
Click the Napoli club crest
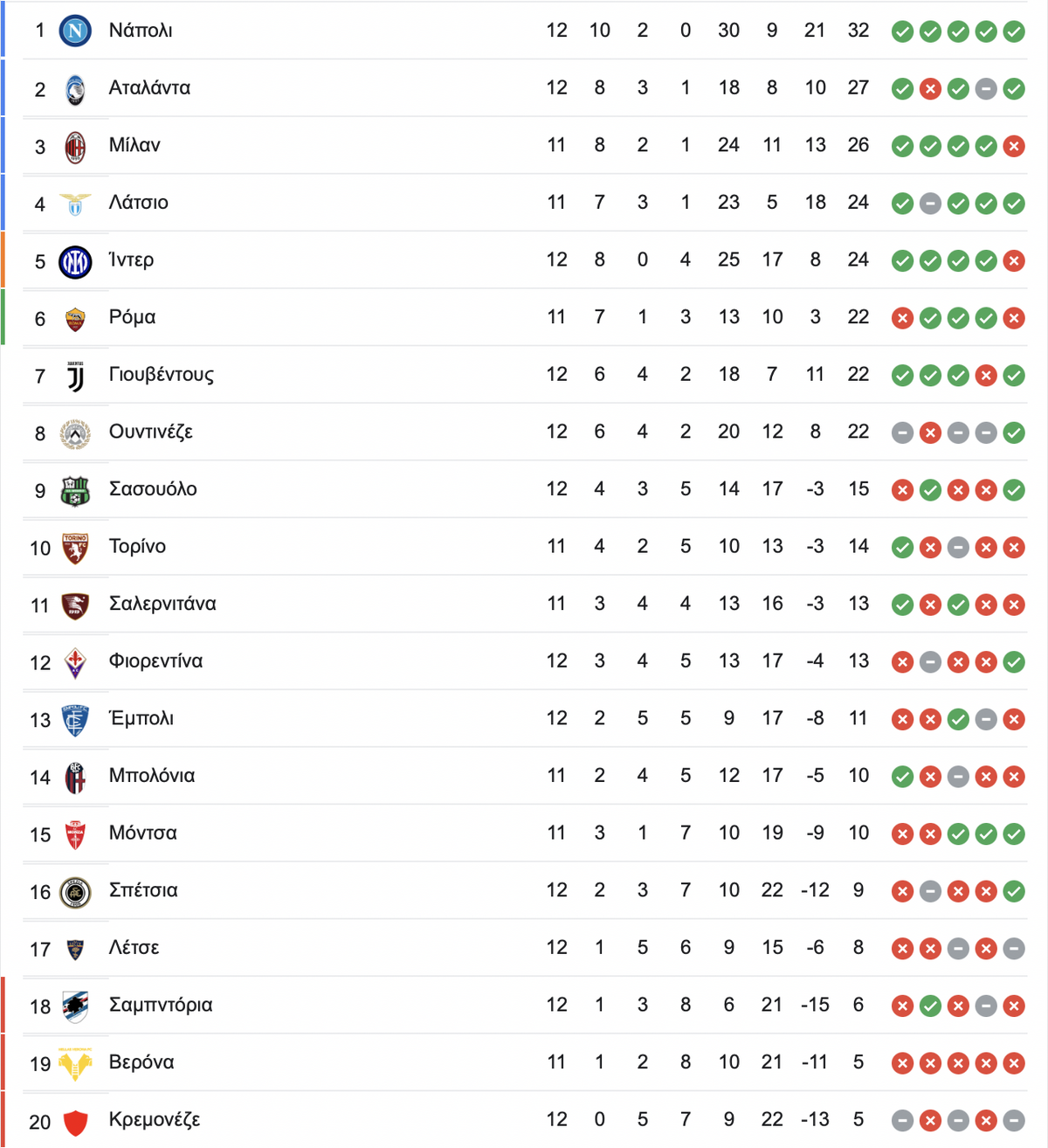[75, 31]
